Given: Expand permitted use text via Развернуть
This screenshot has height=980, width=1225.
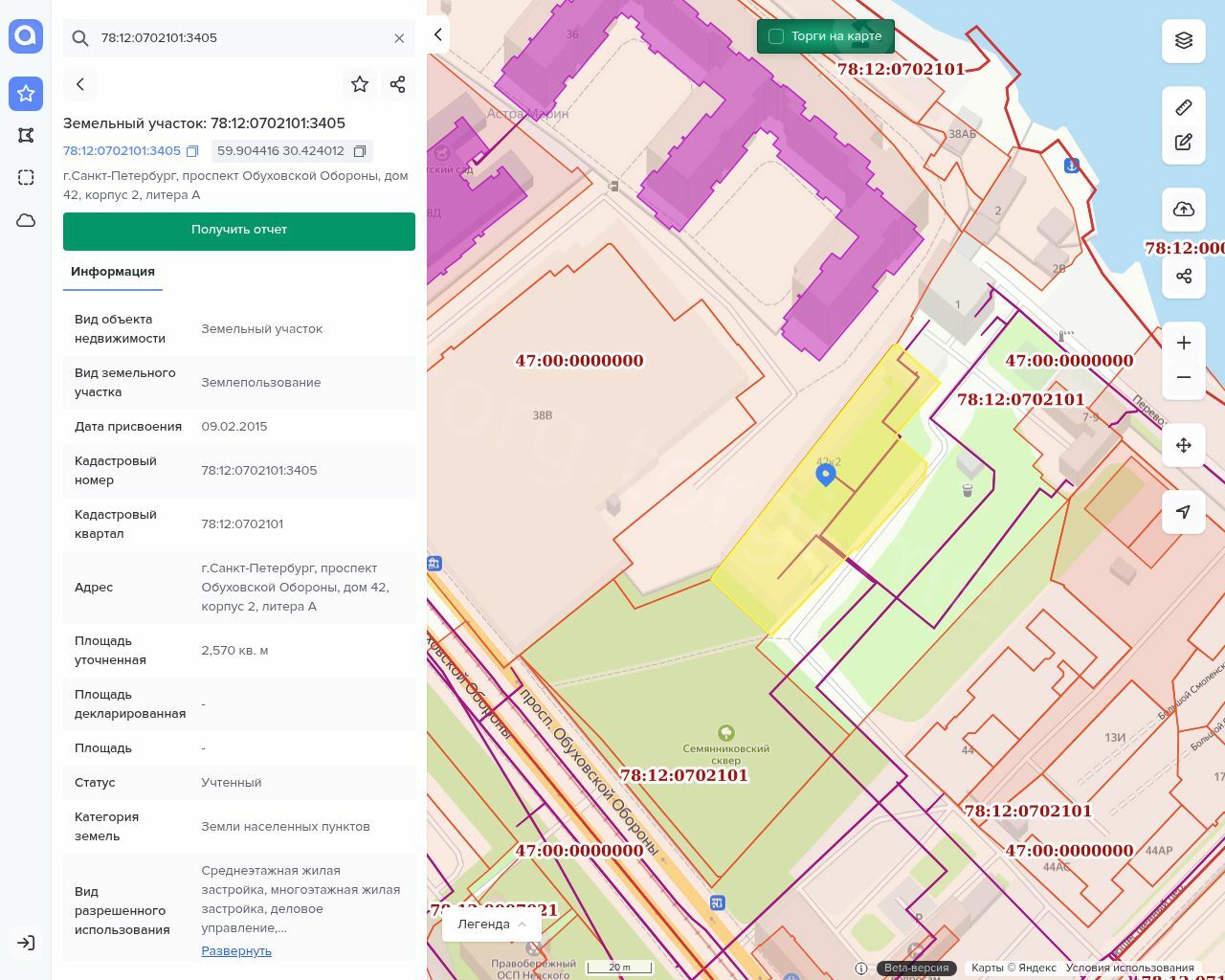Looking at the screenshot, I should point(236,950).
